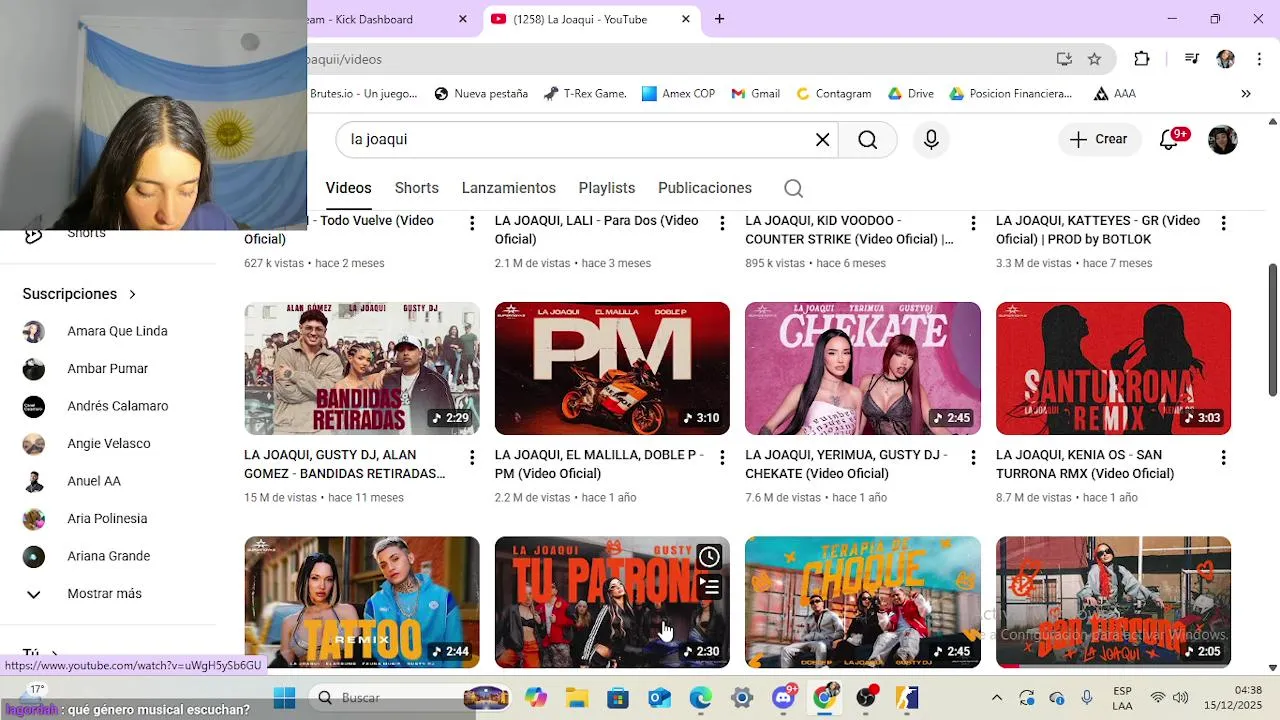The height and width of the screenshot is (720, 1280).
Task: Open OBS Studio from taskbar
Action: tap(866, 697)
